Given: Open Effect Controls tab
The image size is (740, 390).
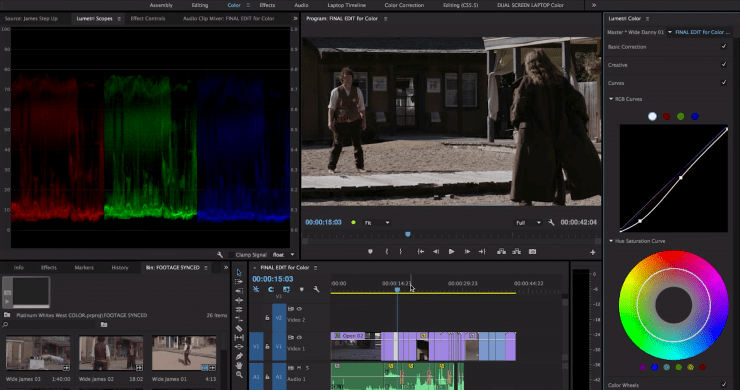Looking at the screenshot, I should (x=148, y=19).
